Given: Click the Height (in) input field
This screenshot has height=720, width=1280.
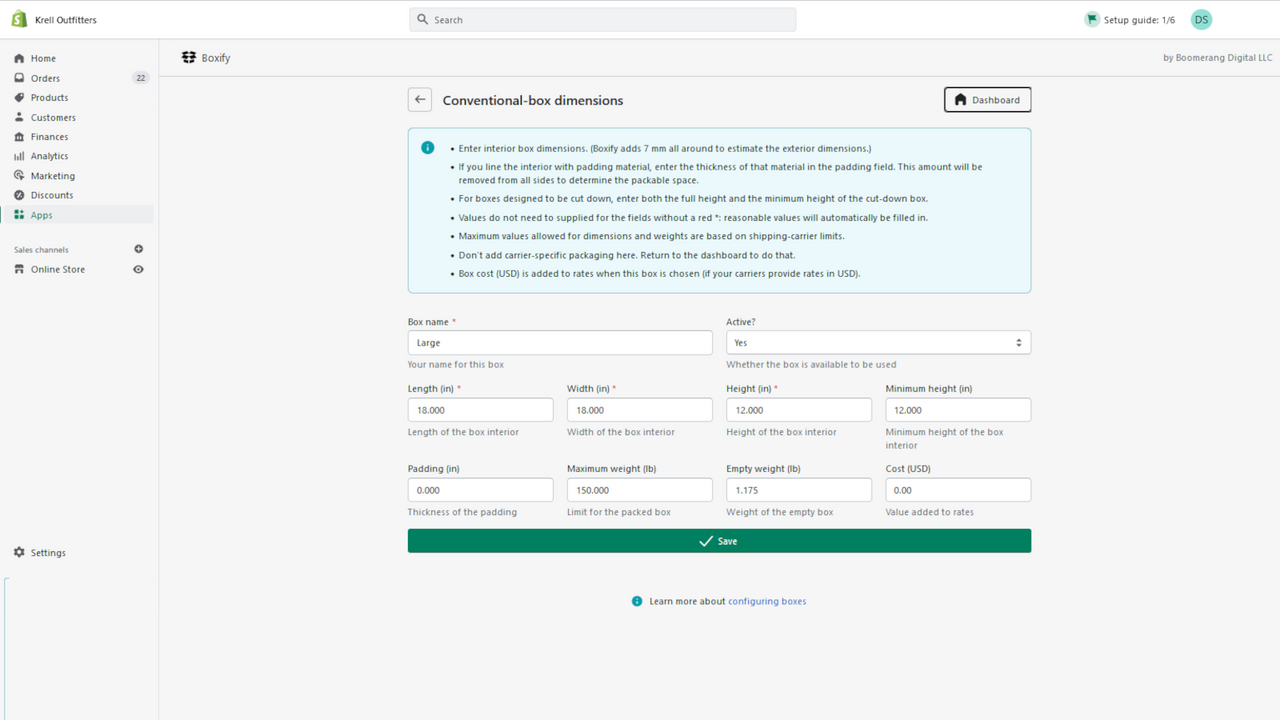Looking at the screenshot, I should [x=799, y=410].
